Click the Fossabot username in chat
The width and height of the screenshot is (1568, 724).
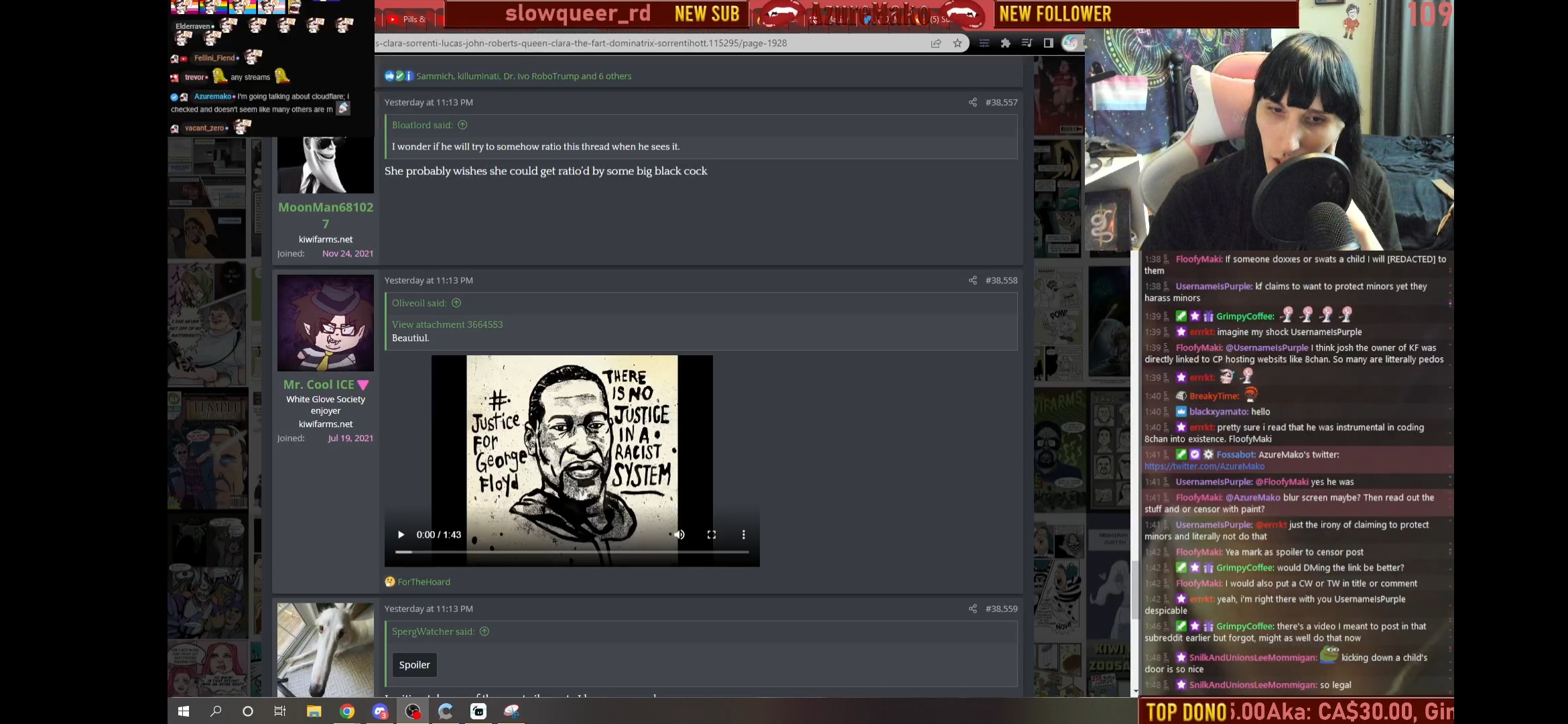coord(1236,455)
